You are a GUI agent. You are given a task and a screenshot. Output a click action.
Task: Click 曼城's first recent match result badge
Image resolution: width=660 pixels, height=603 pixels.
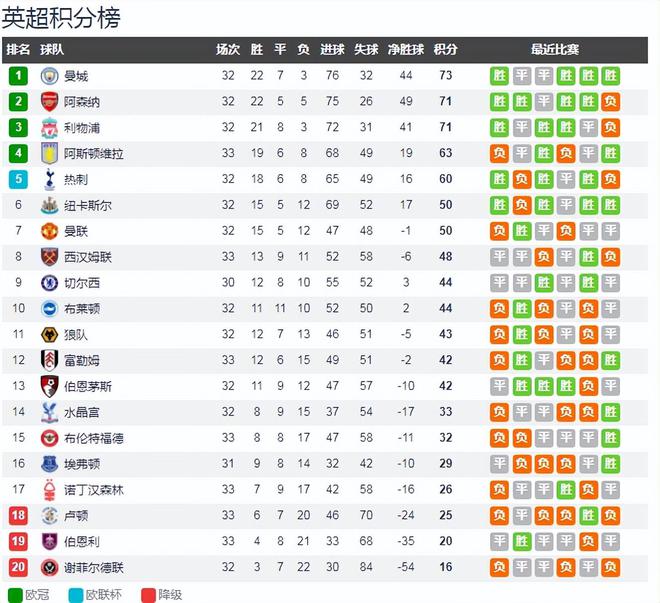pos(499,76)
